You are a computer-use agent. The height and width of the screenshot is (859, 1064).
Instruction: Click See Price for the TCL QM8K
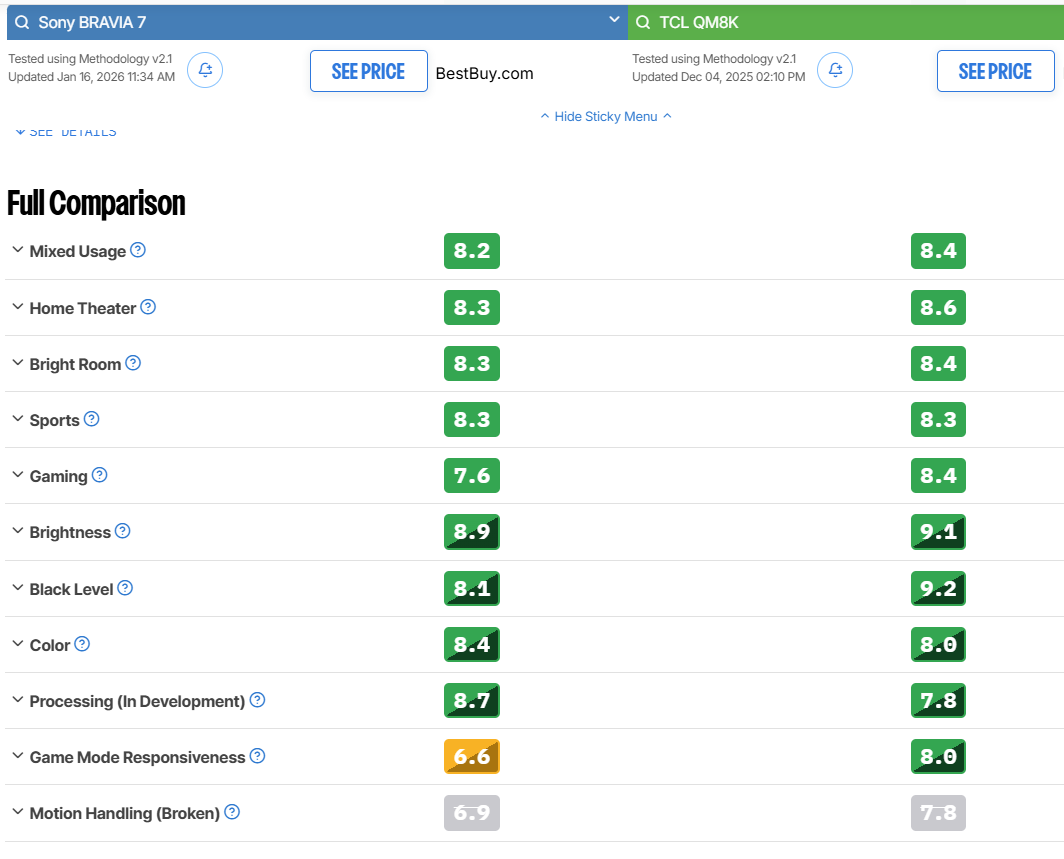995,71
